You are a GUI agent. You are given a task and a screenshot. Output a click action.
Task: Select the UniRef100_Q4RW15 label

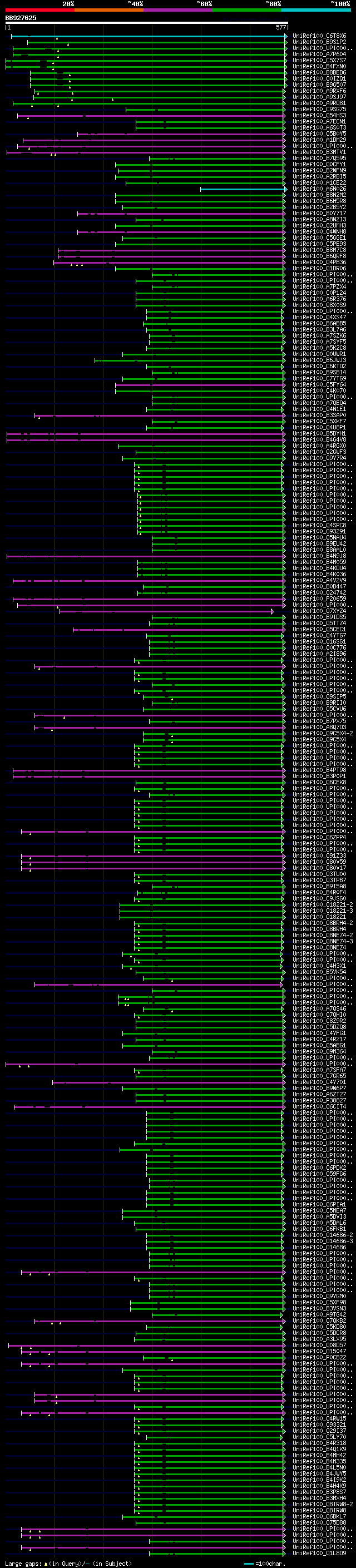[x=319, y=1418]
